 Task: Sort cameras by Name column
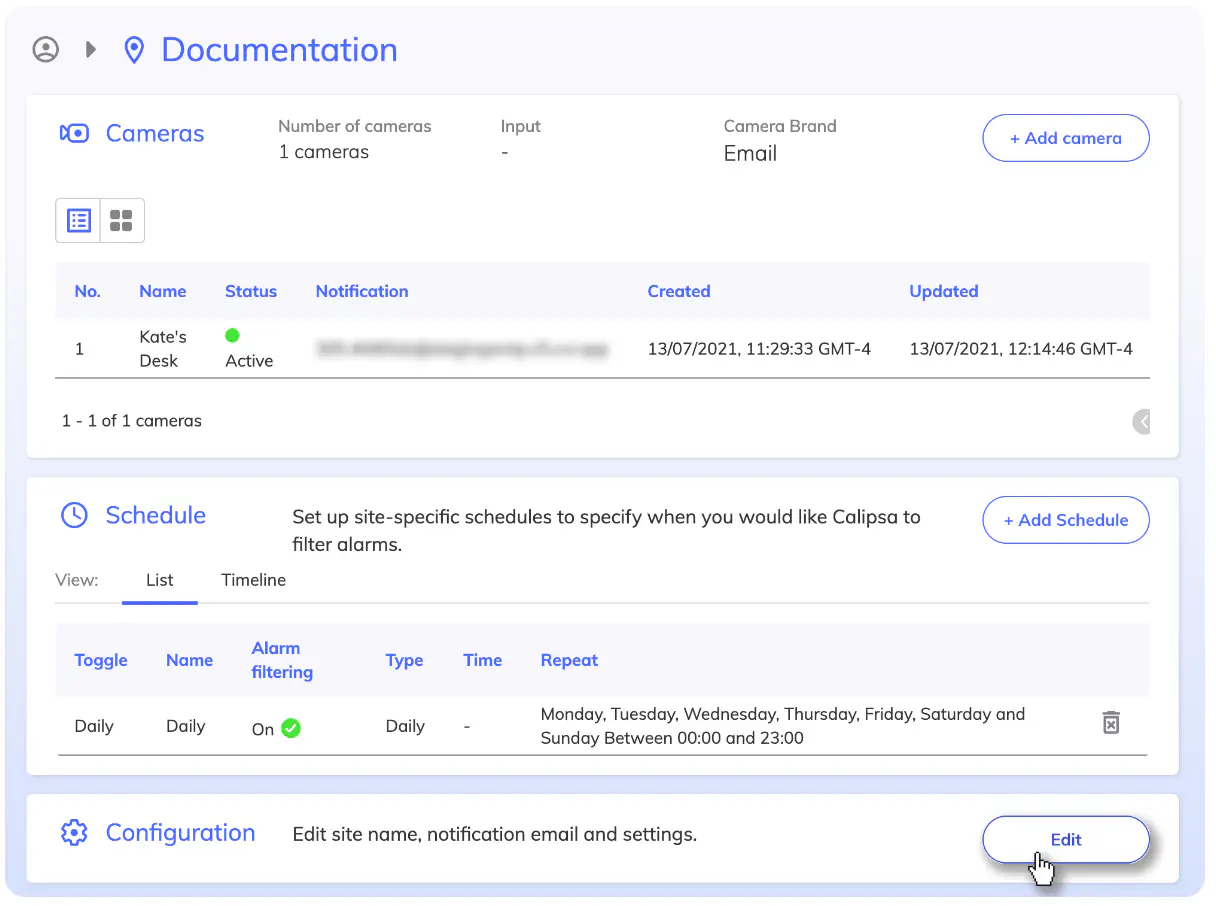(x=163, y=291)
